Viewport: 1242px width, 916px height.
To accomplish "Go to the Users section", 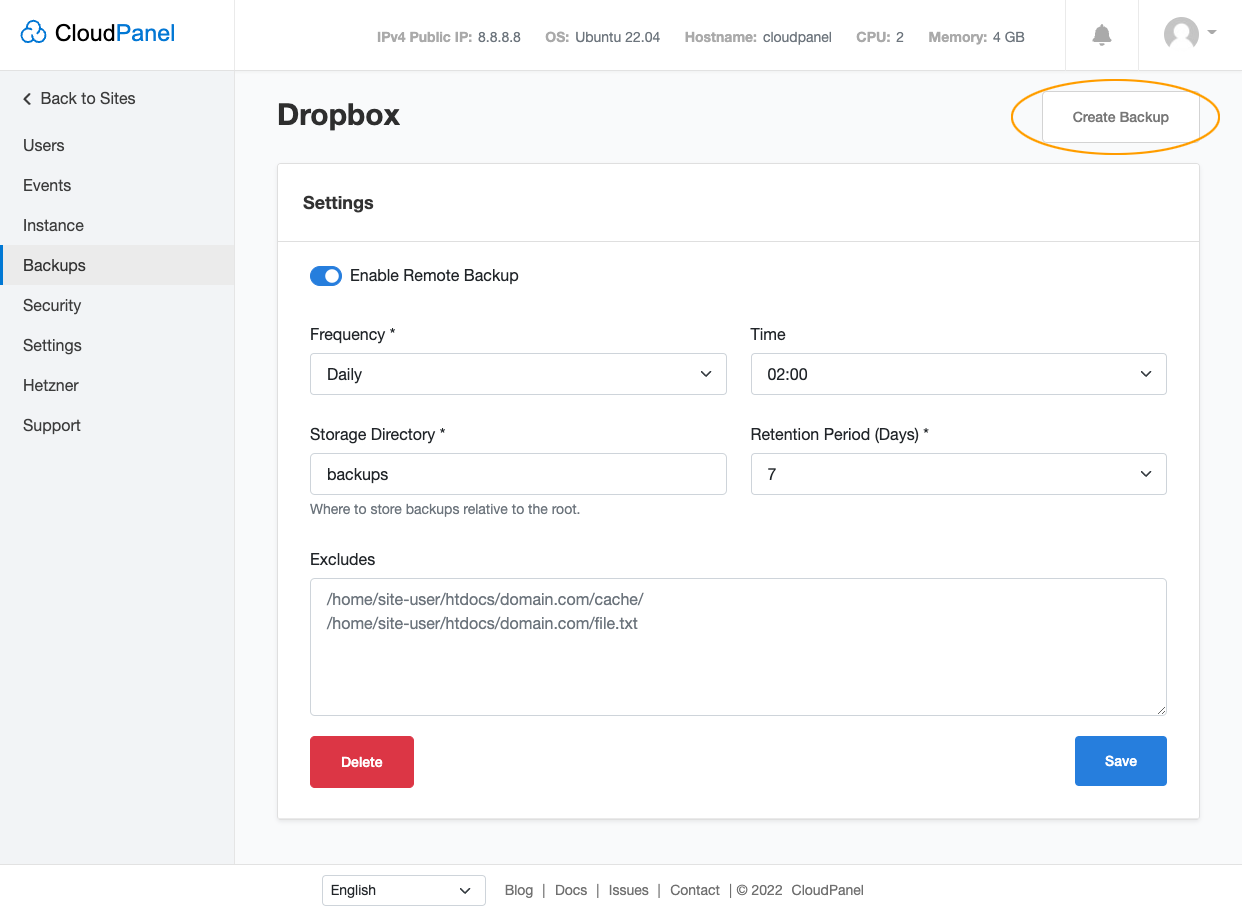I will 43,145.
